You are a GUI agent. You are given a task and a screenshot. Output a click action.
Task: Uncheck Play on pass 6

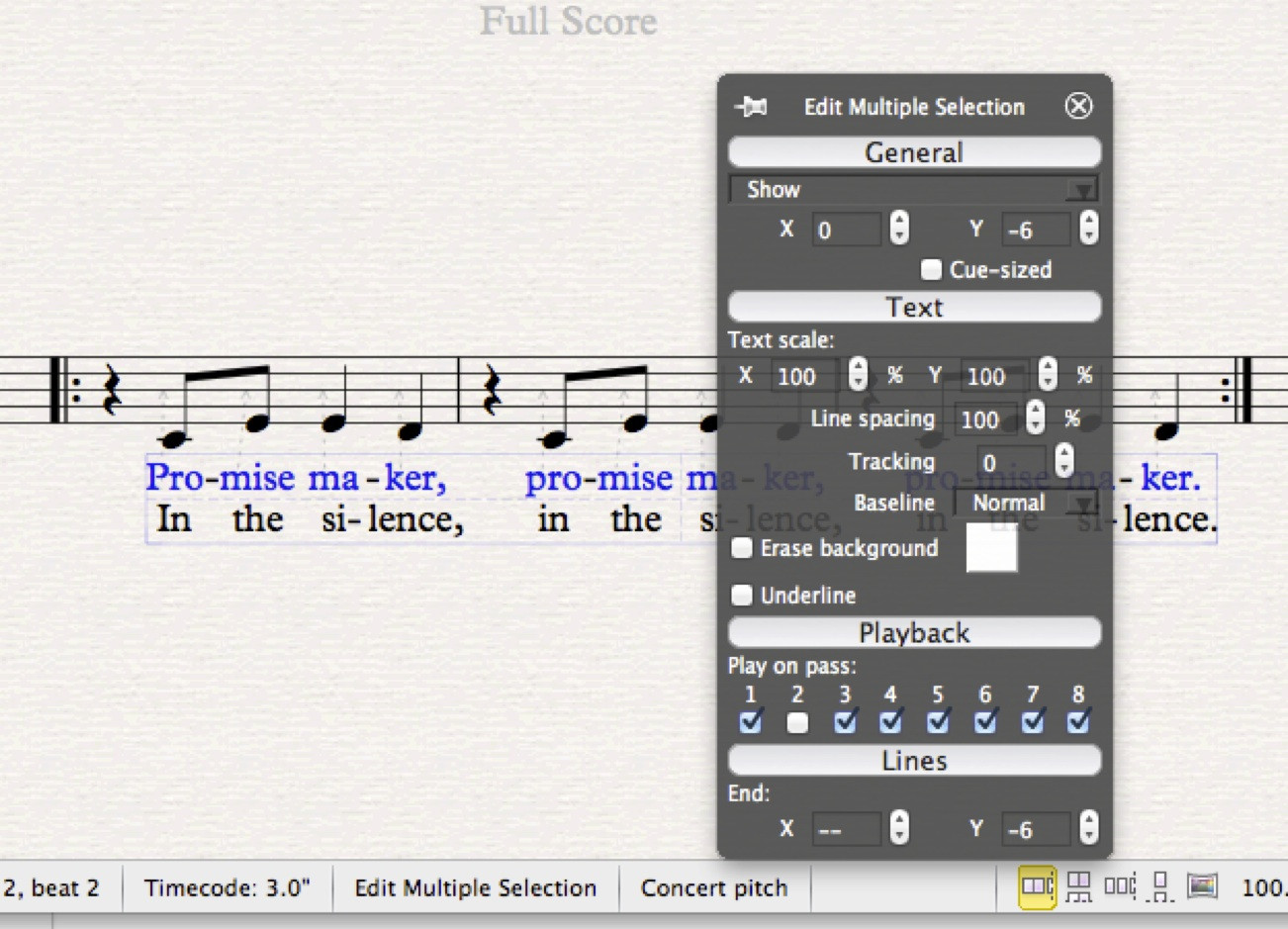point(985,722)
